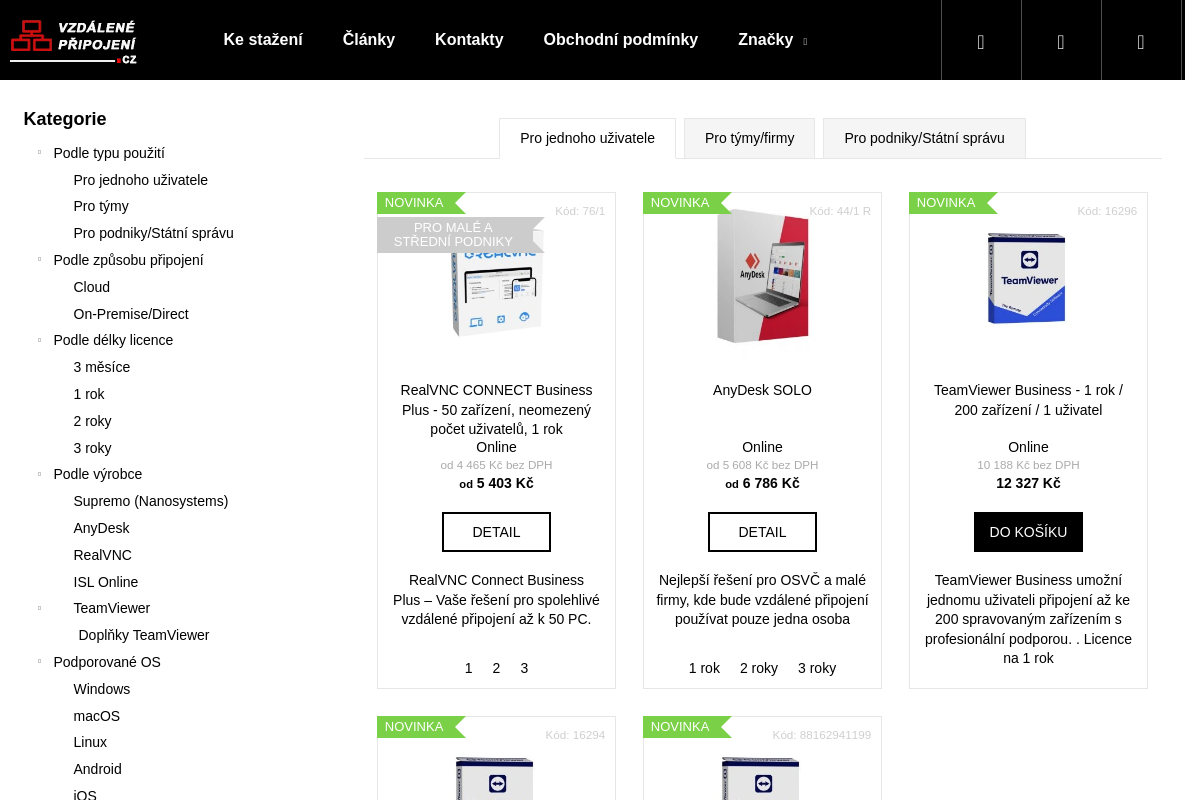The image size is (1200, 800).
Task: Filter by Linux operating system
Action: [90, 742]
